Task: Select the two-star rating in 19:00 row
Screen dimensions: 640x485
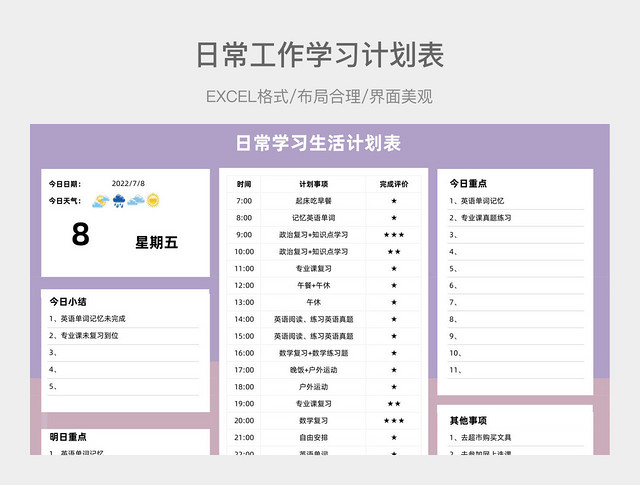Action: [x=394, y=404]
